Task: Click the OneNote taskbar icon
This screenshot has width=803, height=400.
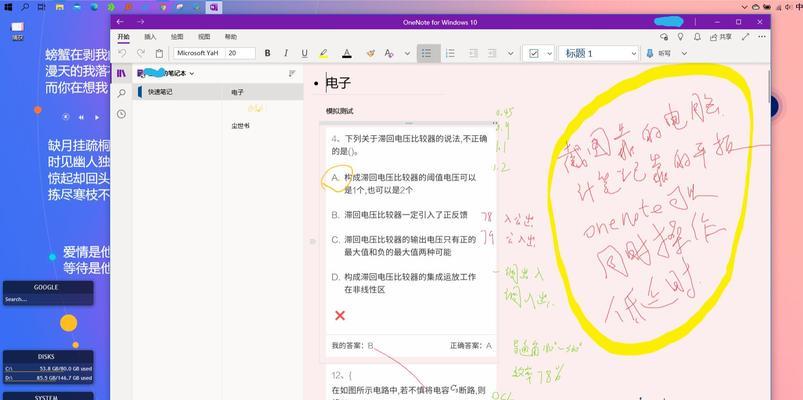Action: tap(214, 7)
